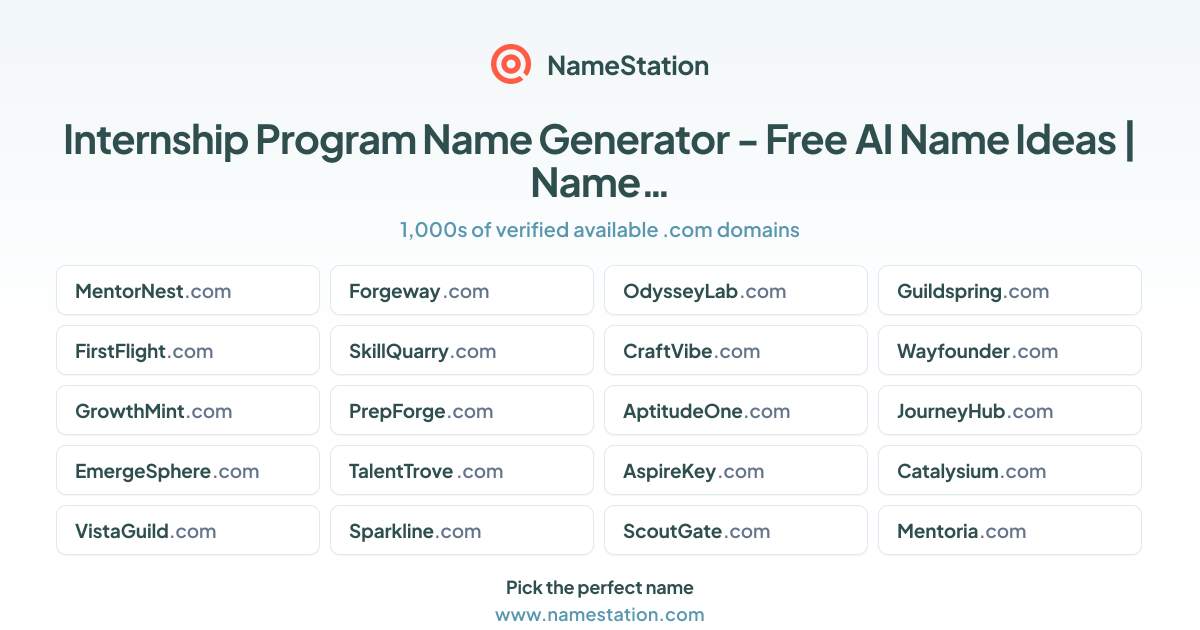Select the MentorNest.com domain card

(188, 291)
